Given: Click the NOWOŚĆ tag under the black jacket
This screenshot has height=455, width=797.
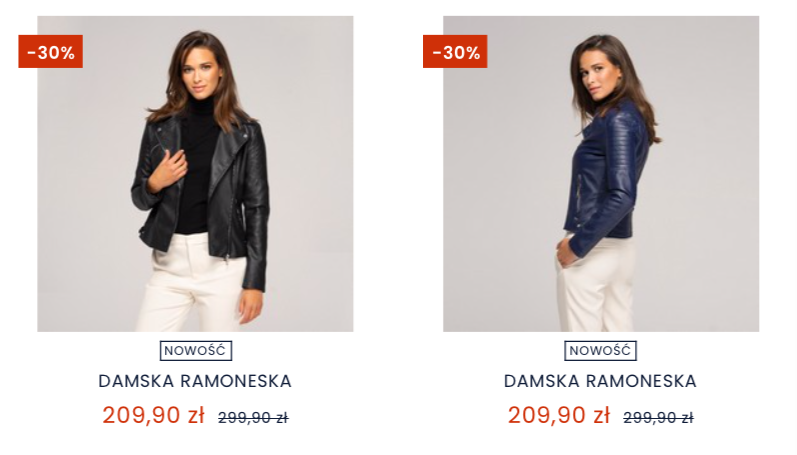Looking at the screenshot, I should (195, 351).
